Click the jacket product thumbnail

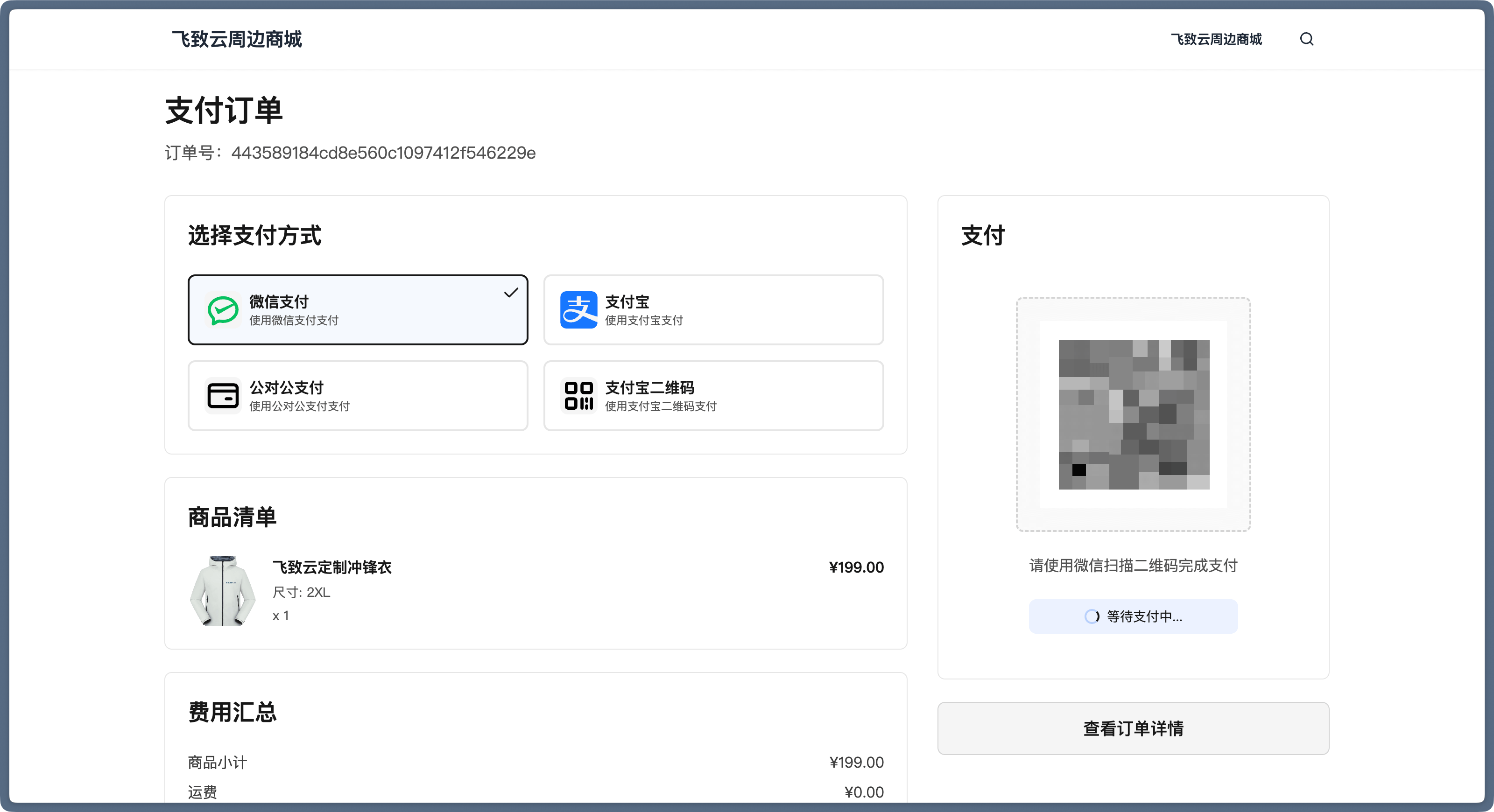click(223, 591)
